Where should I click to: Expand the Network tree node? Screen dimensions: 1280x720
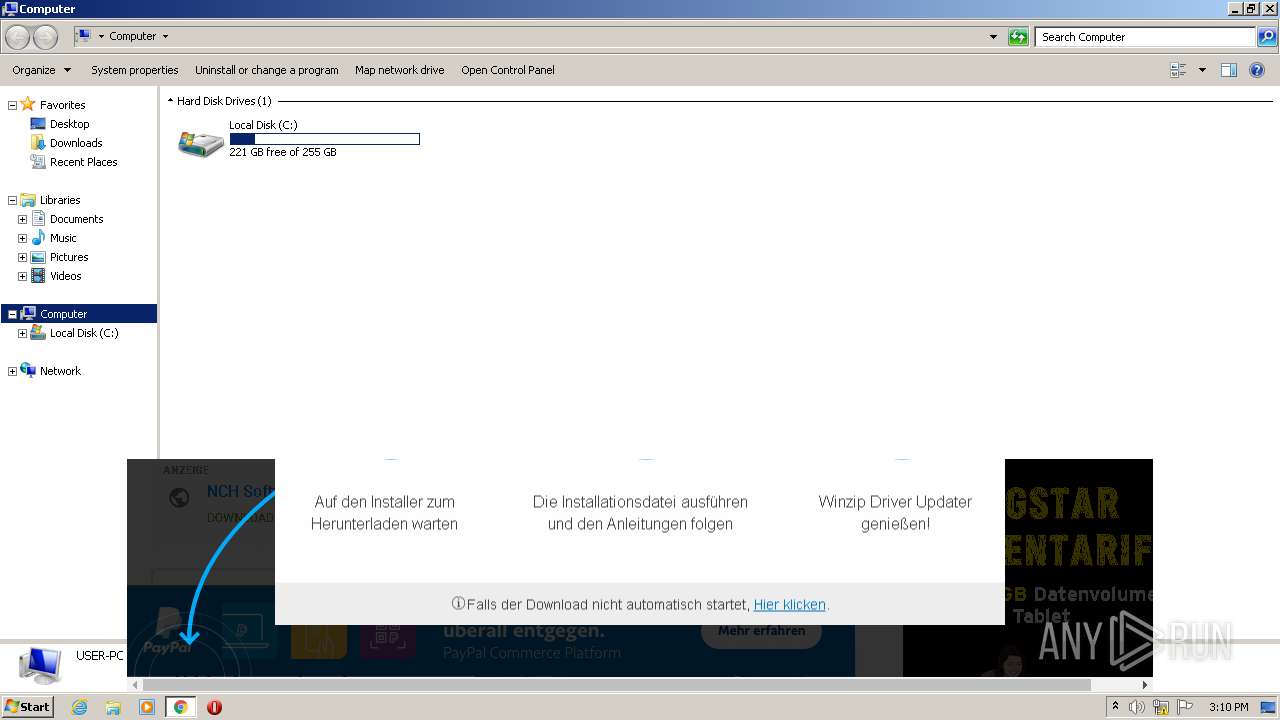click(12, 371)
